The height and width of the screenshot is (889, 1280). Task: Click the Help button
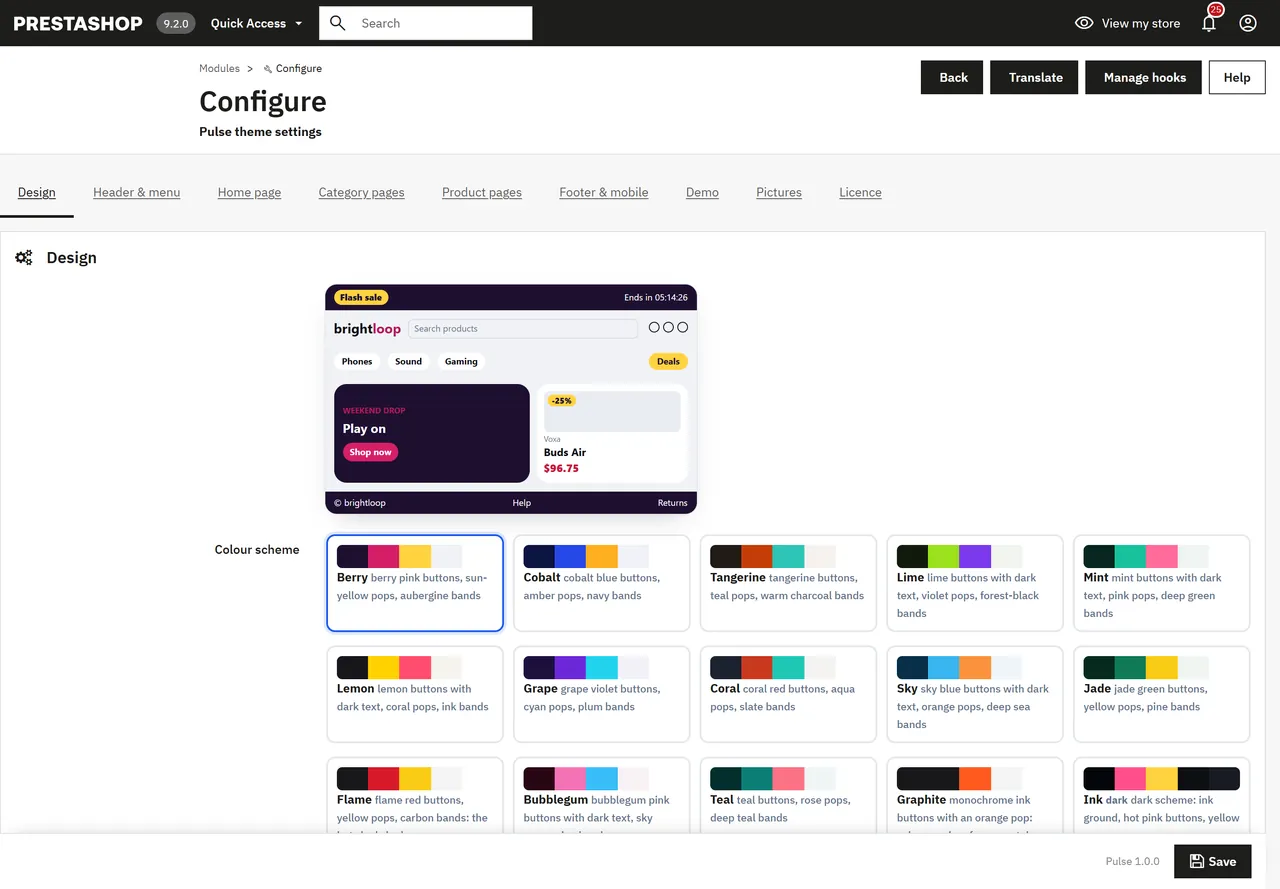(x=1237, y=78)
